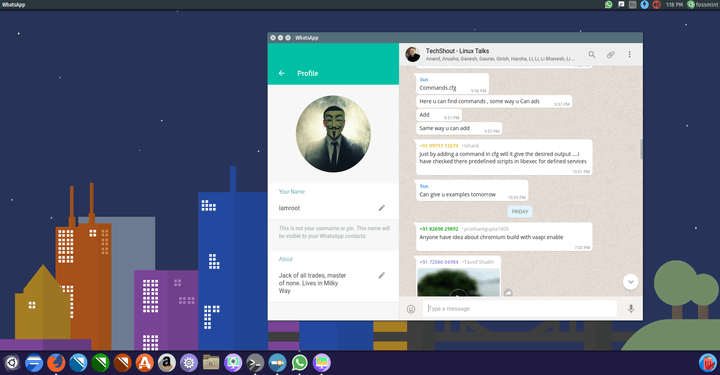Open the purple image viewer in dock

[x=321, y=363]
